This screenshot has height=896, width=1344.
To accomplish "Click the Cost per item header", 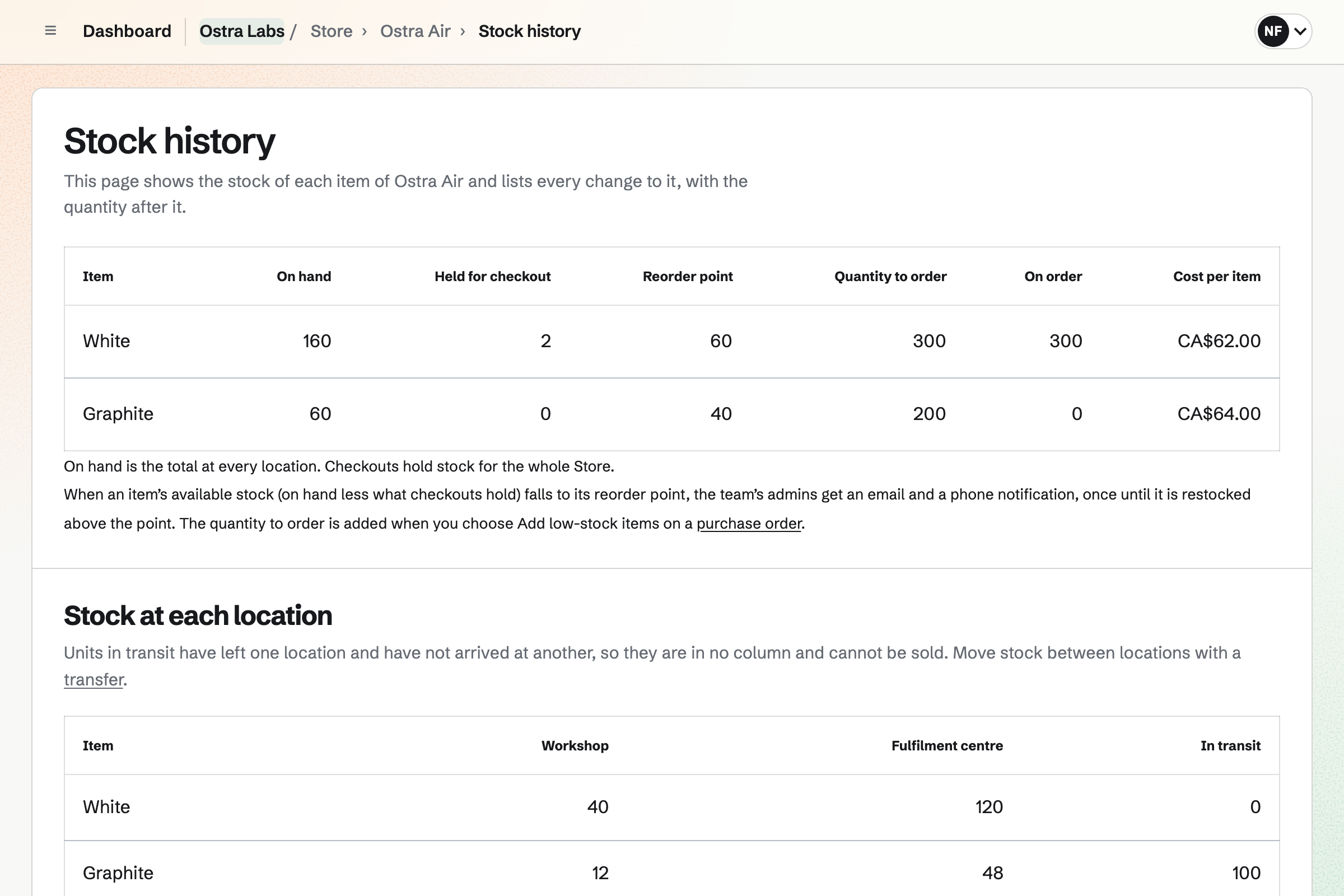I will pos(1217,277).
